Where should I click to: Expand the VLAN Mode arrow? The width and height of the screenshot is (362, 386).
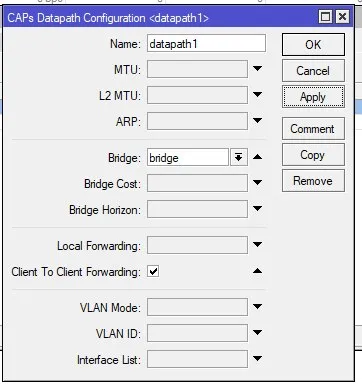click(x=257, y=307)
